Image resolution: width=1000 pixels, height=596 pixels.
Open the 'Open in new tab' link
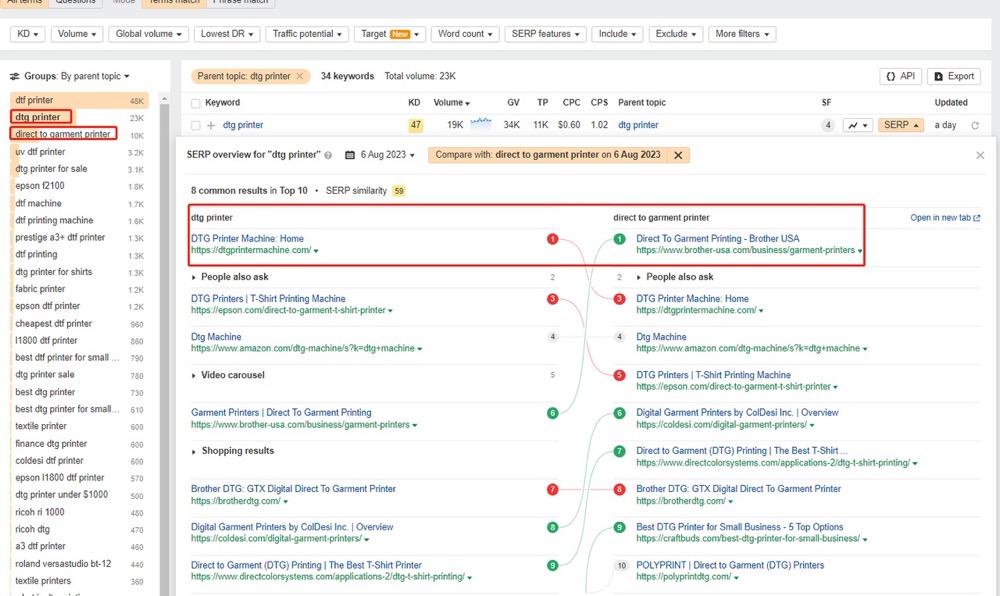click(945, 217)
